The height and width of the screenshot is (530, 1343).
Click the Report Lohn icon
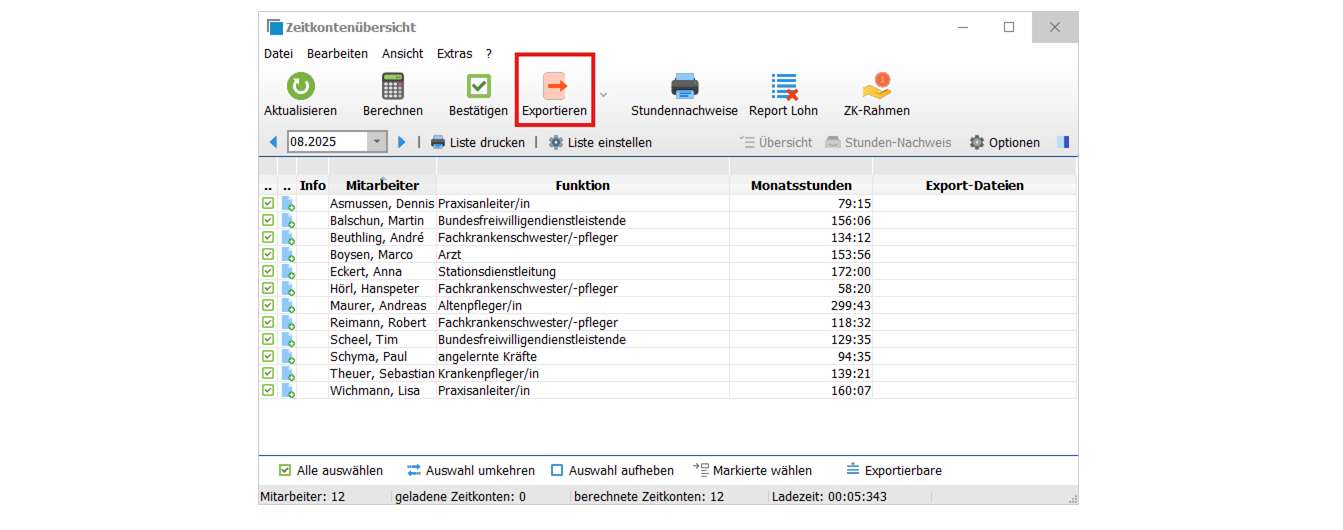783,87
